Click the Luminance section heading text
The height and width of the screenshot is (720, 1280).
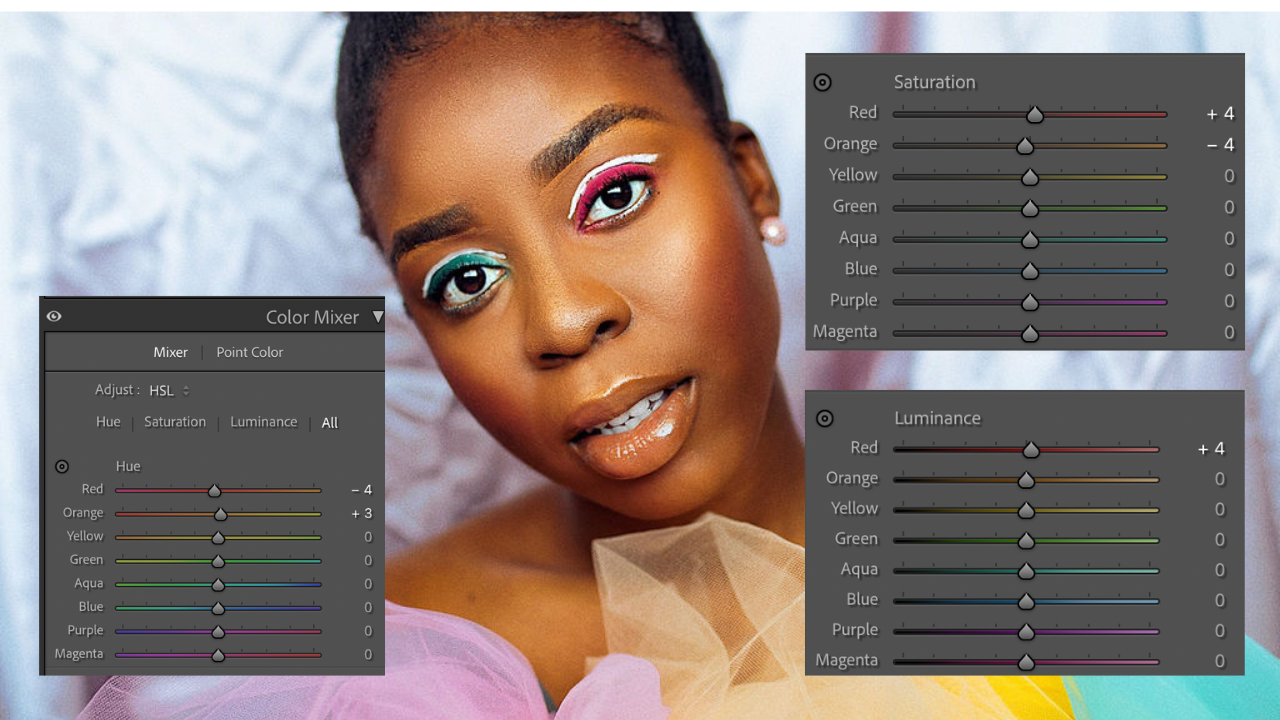[937, 418]
